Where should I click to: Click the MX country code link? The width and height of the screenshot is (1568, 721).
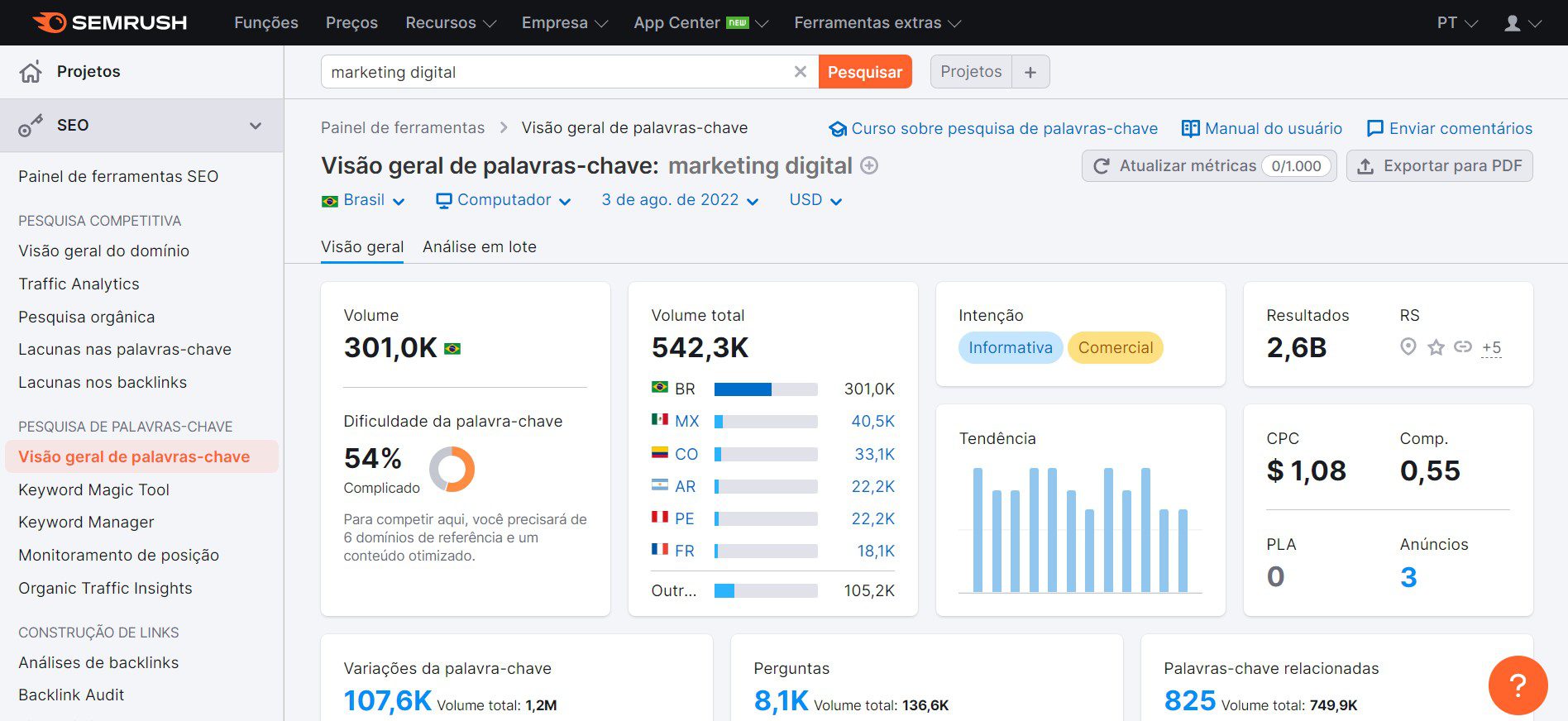click(686, 421)
